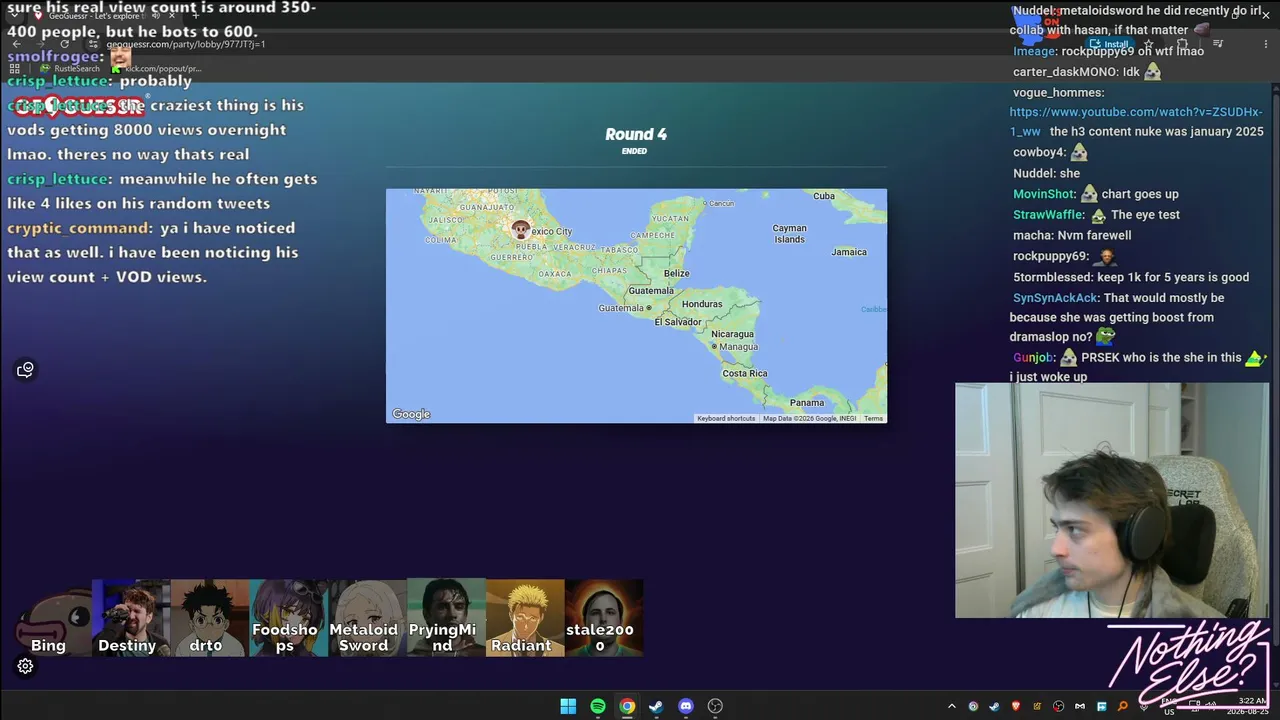This screenshot has width=1280, height=720.
Task: Open the GeoGuessr settings gear
Action: (26, 666)
